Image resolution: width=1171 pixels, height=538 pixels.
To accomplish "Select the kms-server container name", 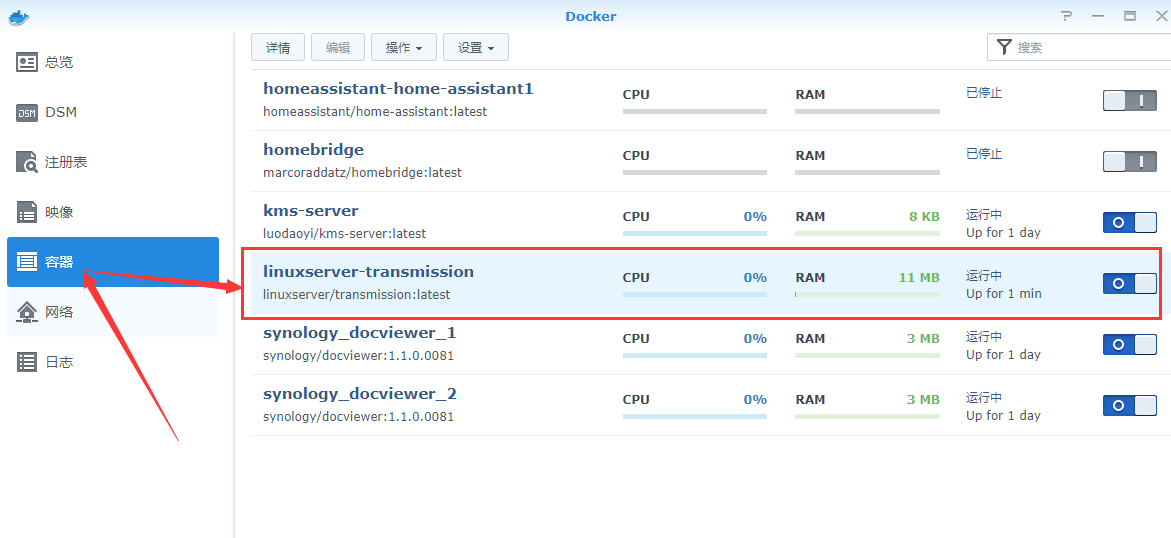I will 311,211.
